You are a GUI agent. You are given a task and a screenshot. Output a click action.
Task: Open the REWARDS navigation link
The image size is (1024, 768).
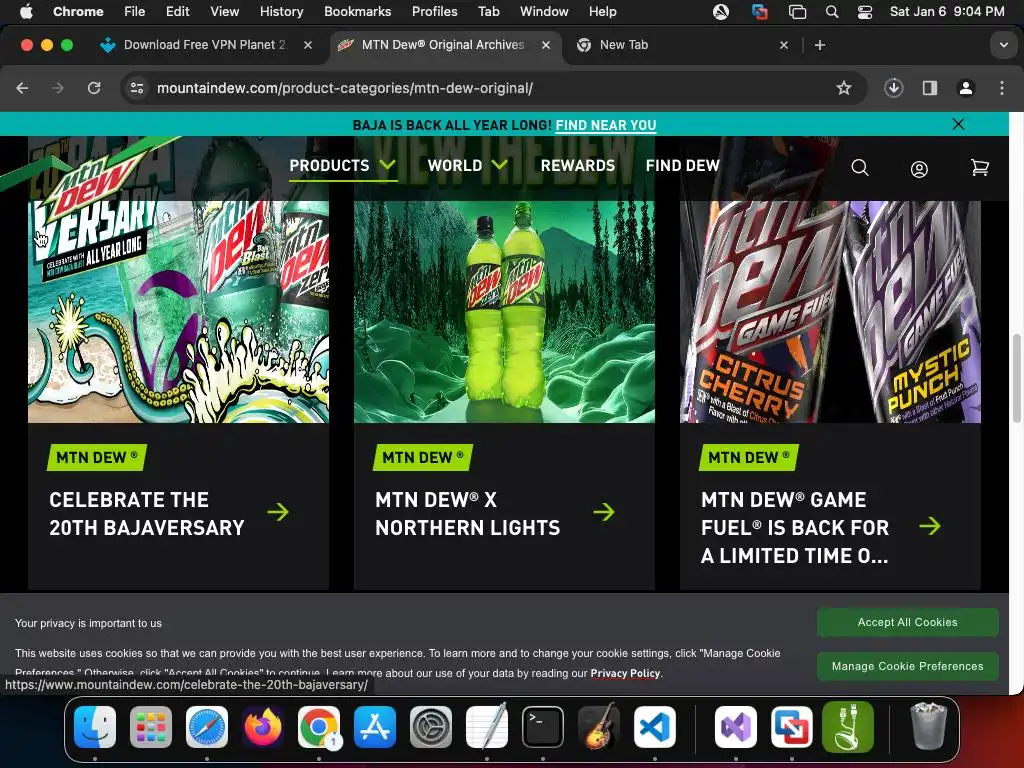coord(578,166)
